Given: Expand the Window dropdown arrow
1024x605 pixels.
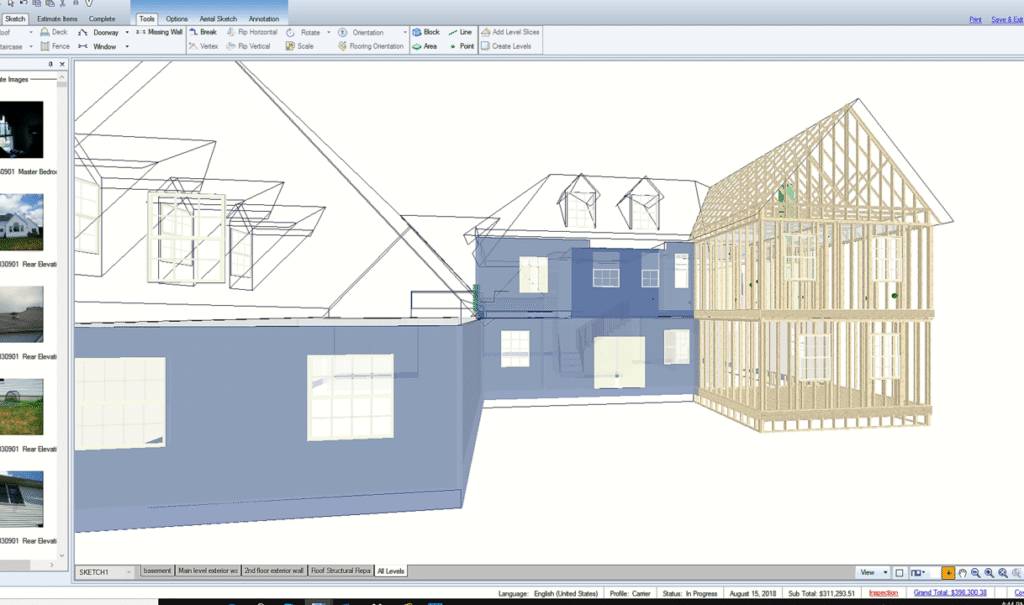Looking at the screenshot, I should pos(127,46).
